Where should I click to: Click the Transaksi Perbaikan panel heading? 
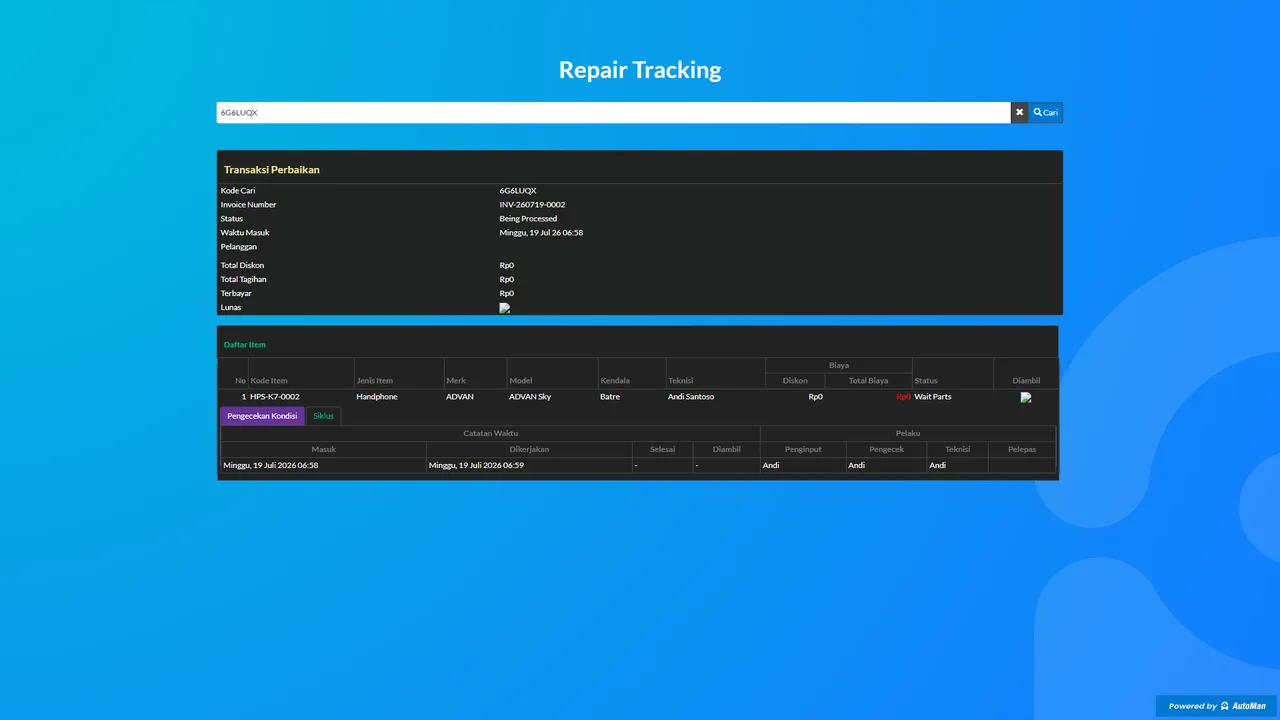pyautogui.click(x=272, y=170)
